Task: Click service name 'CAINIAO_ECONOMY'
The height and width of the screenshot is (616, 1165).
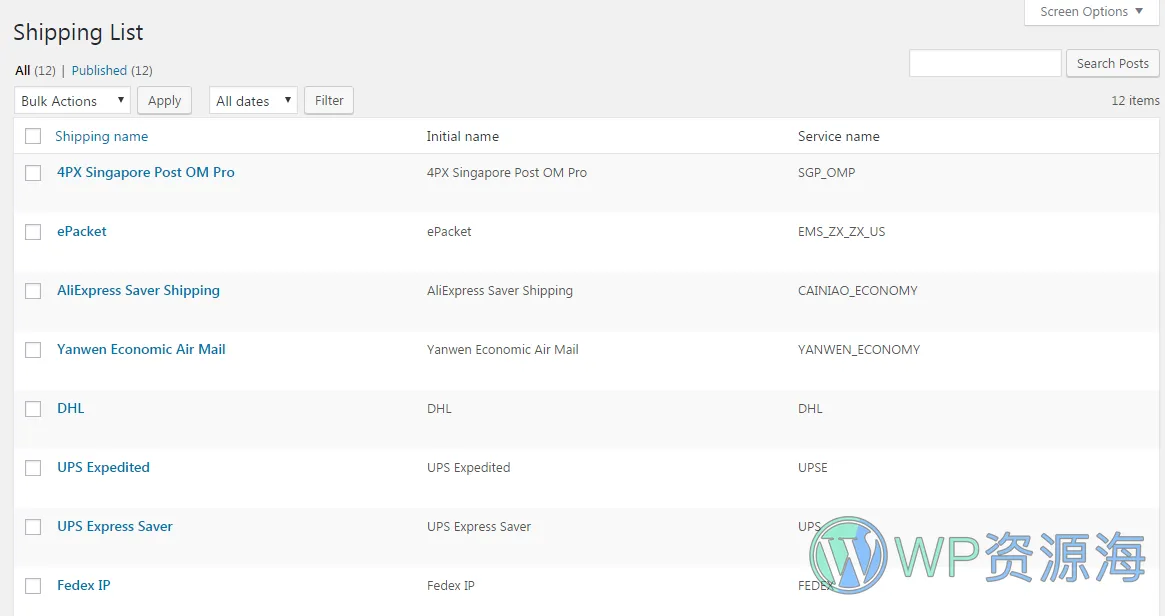Action: tap(858, 291)
